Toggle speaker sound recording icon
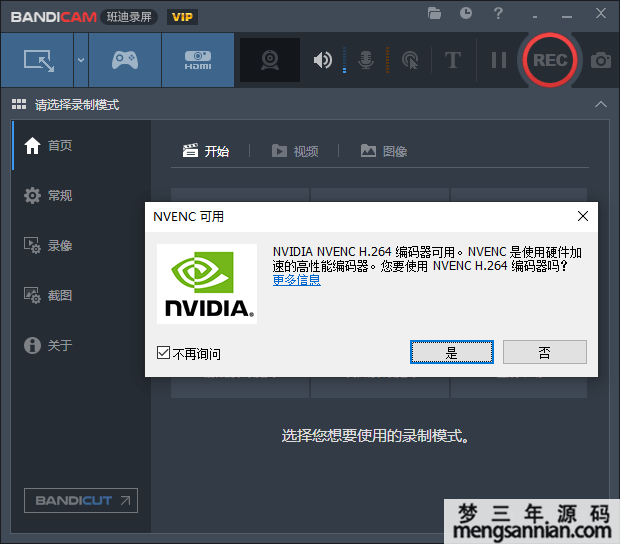The width and height of the screenshot is (620, 544). point(323,60)
